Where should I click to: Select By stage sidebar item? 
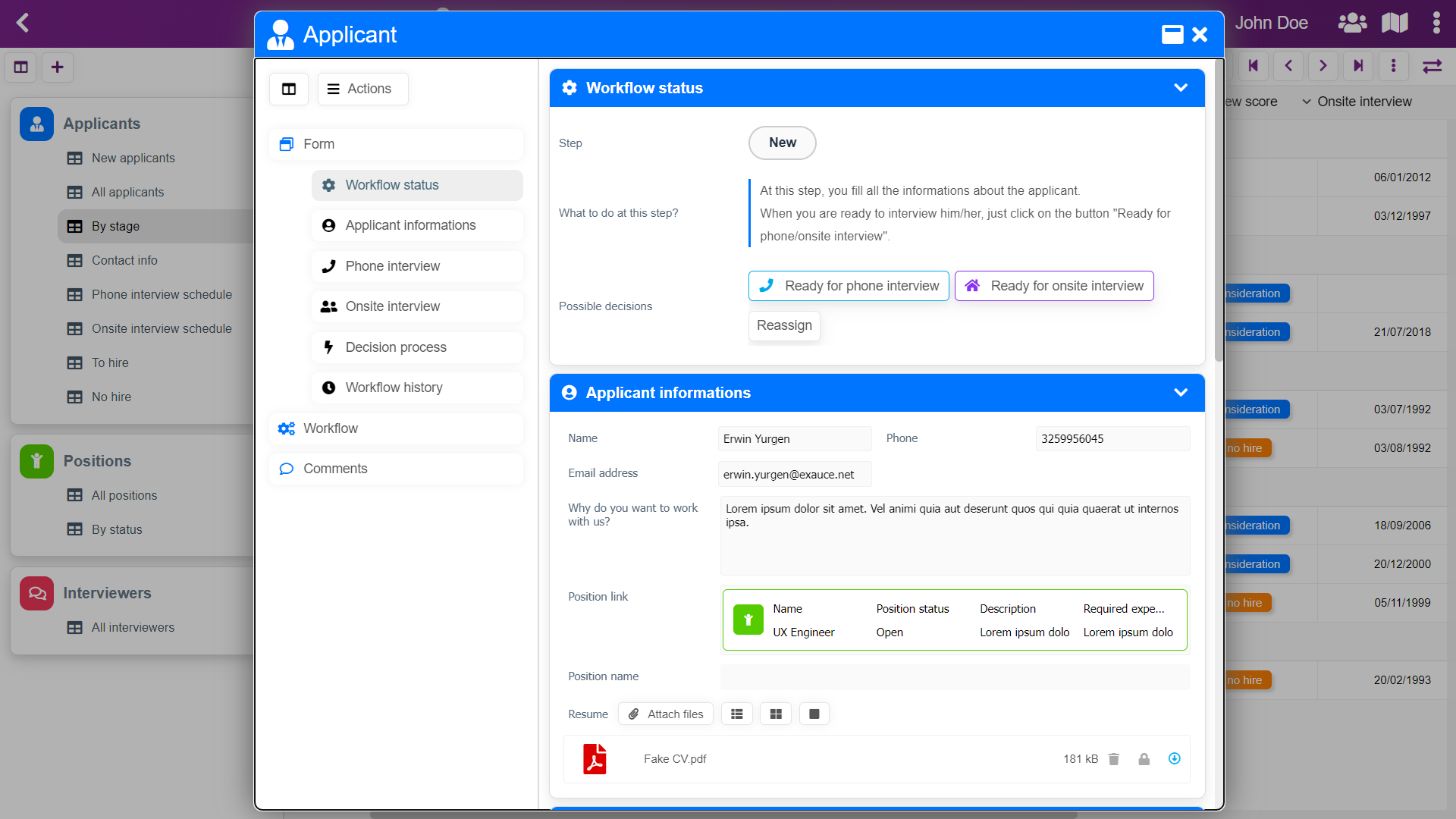(x=115, y=226)
